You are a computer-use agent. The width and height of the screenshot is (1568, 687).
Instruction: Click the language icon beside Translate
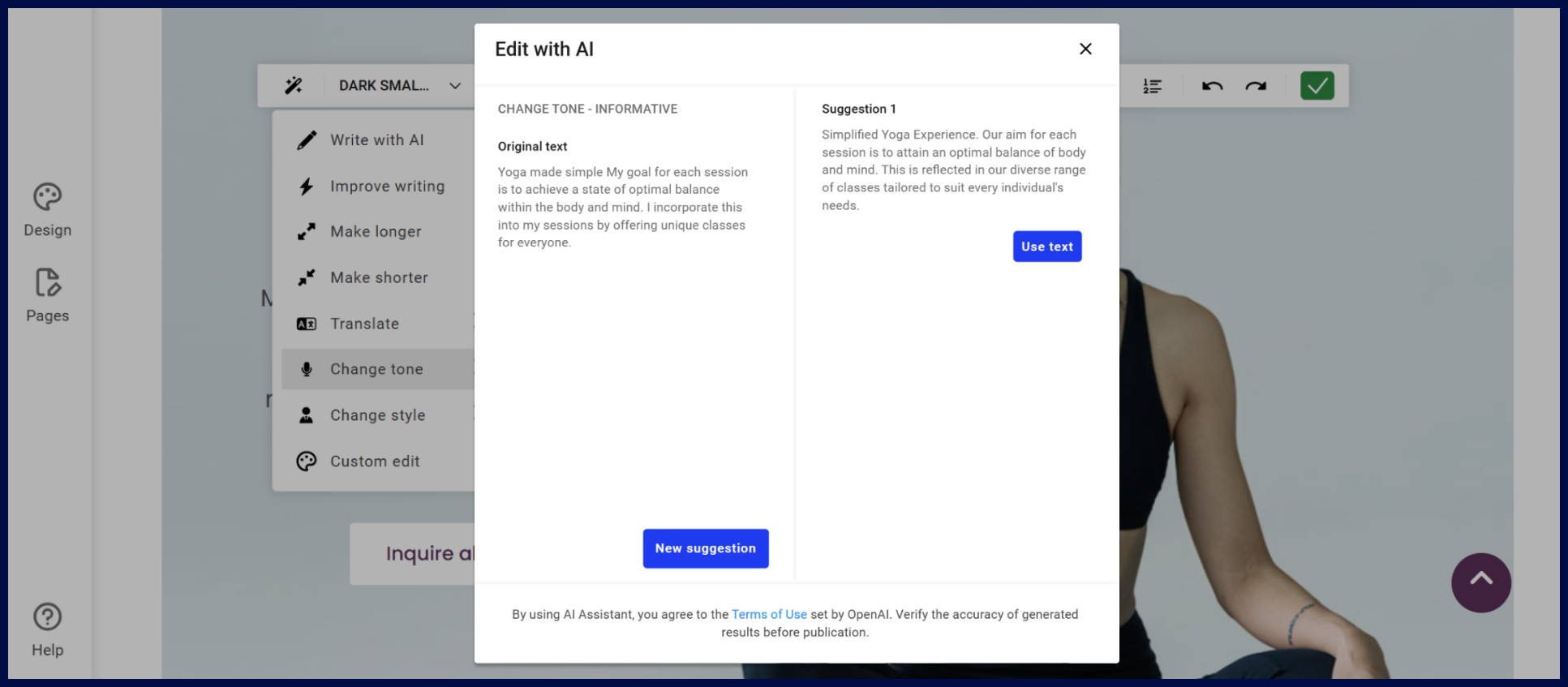coord(307,324)
